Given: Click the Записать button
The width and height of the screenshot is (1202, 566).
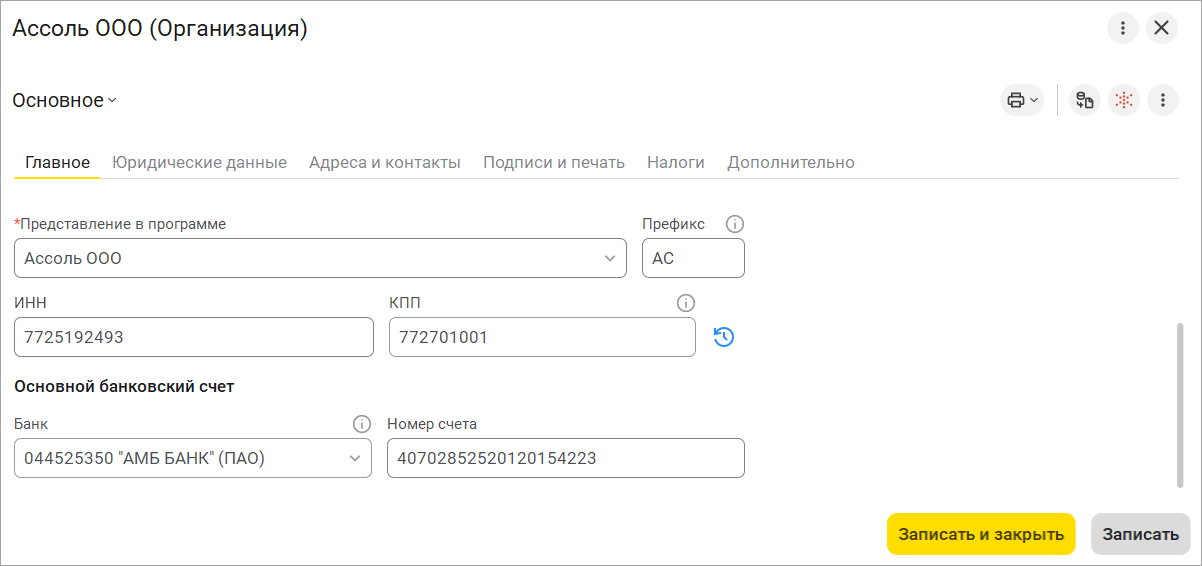Looking at the screenshot, I should (1140, 534).
